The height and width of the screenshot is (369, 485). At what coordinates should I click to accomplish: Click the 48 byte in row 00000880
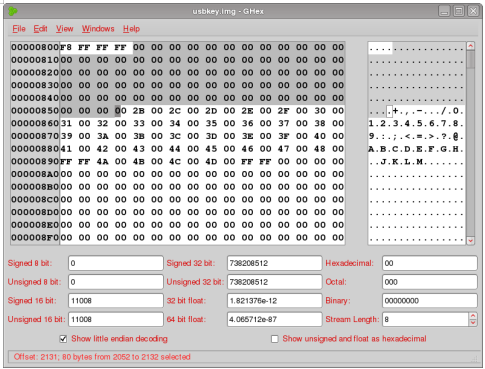coord(320,149)
